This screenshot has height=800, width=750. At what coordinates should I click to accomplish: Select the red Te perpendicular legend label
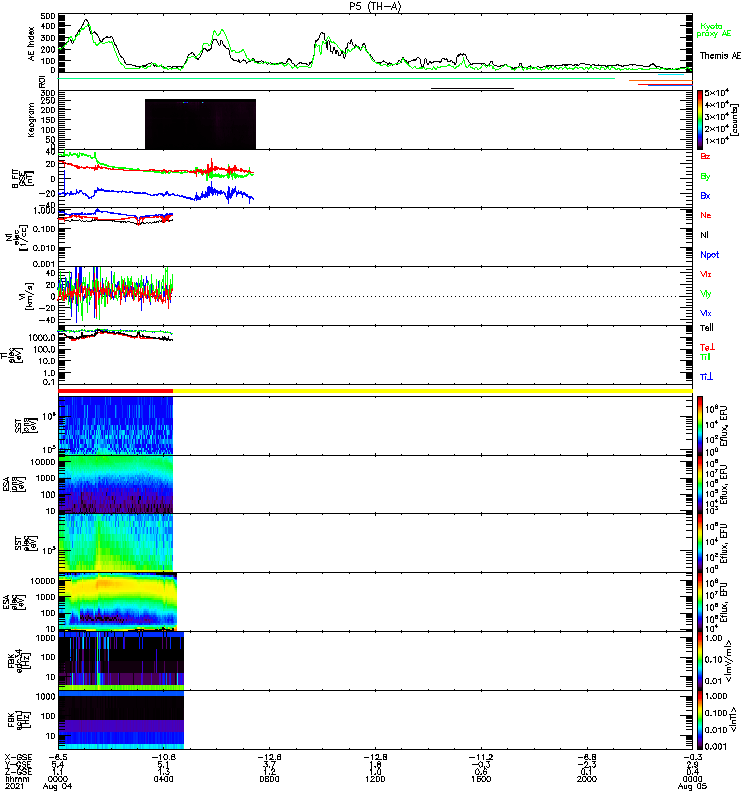(x=707, y=347)
